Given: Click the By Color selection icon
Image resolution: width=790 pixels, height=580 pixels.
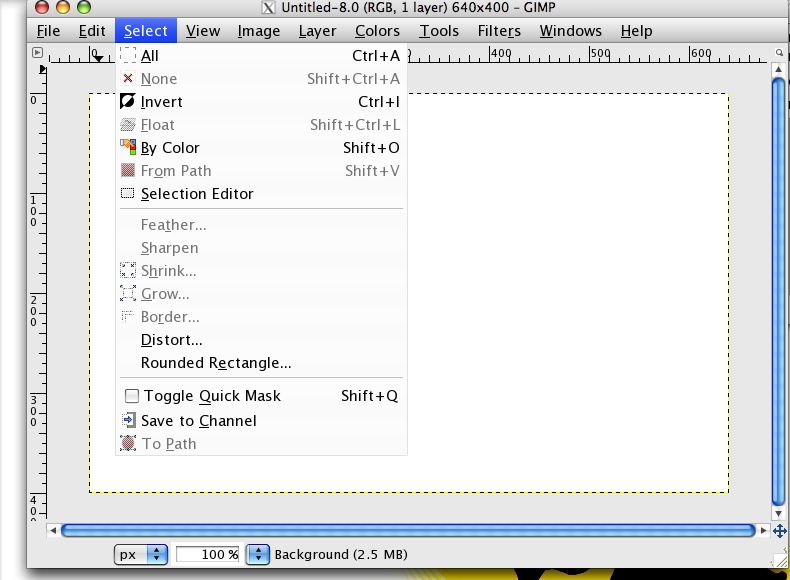Looking at the screenshot, I should (128, 147).
